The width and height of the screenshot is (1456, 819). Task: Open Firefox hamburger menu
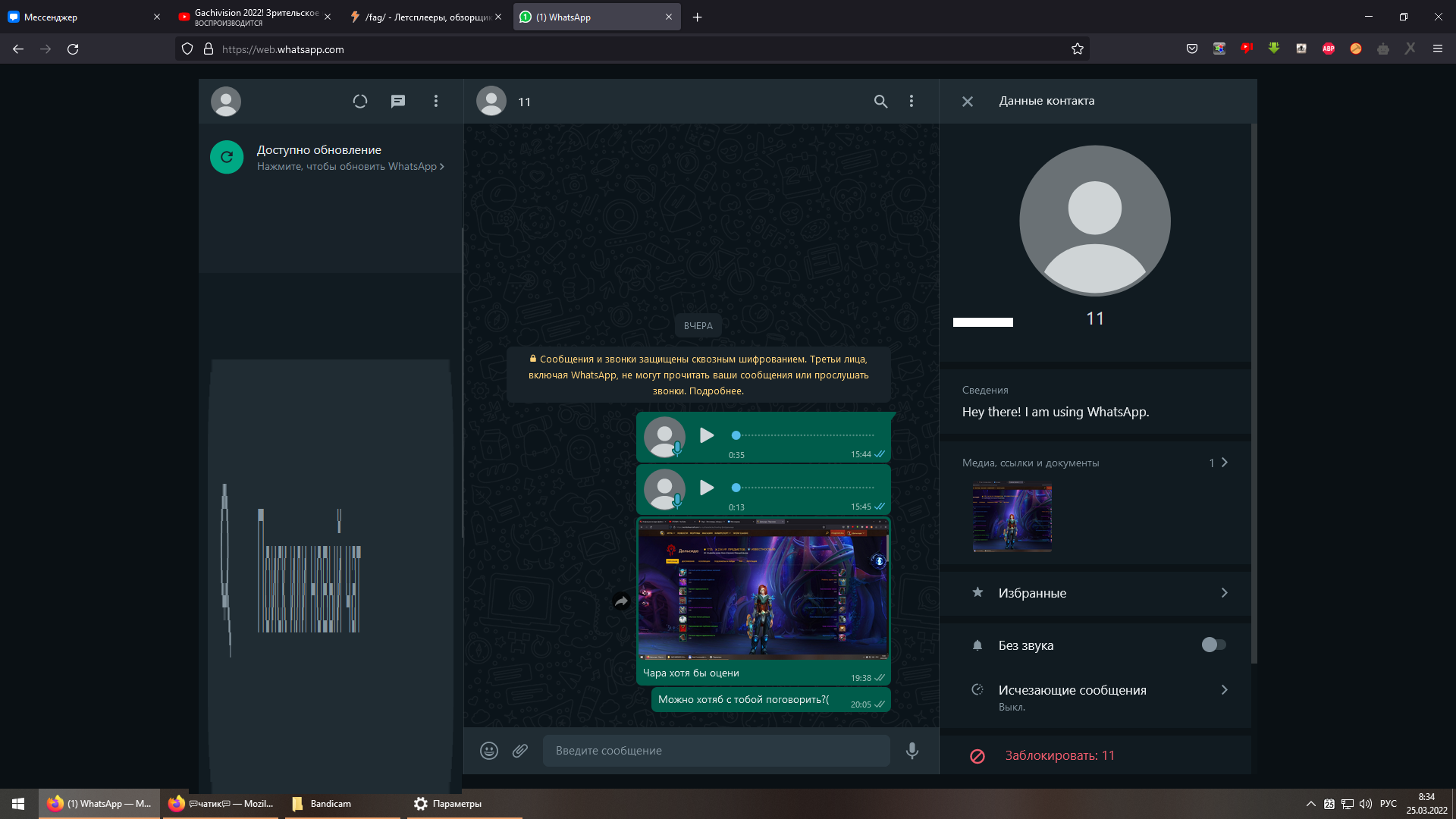click(1438, 49)
